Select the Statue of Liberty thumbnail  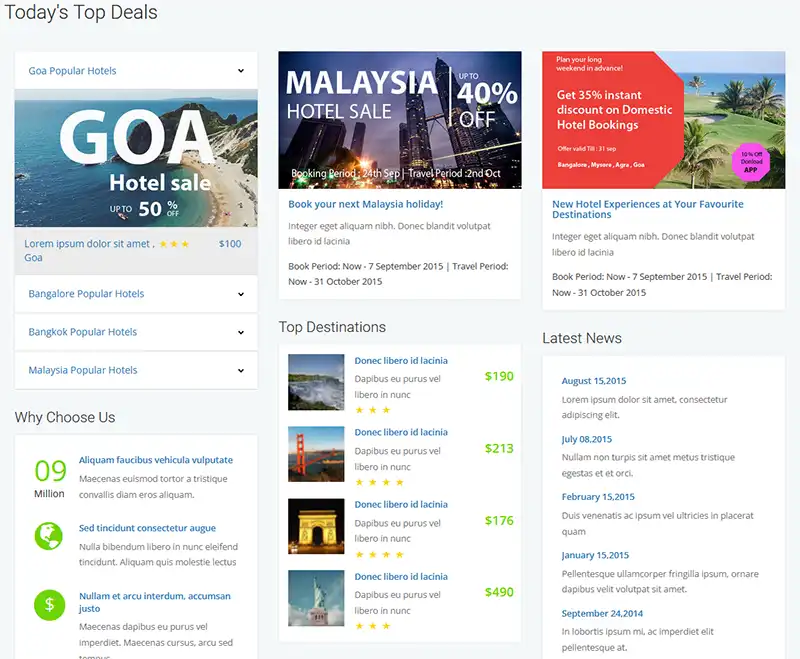[316, 598]
